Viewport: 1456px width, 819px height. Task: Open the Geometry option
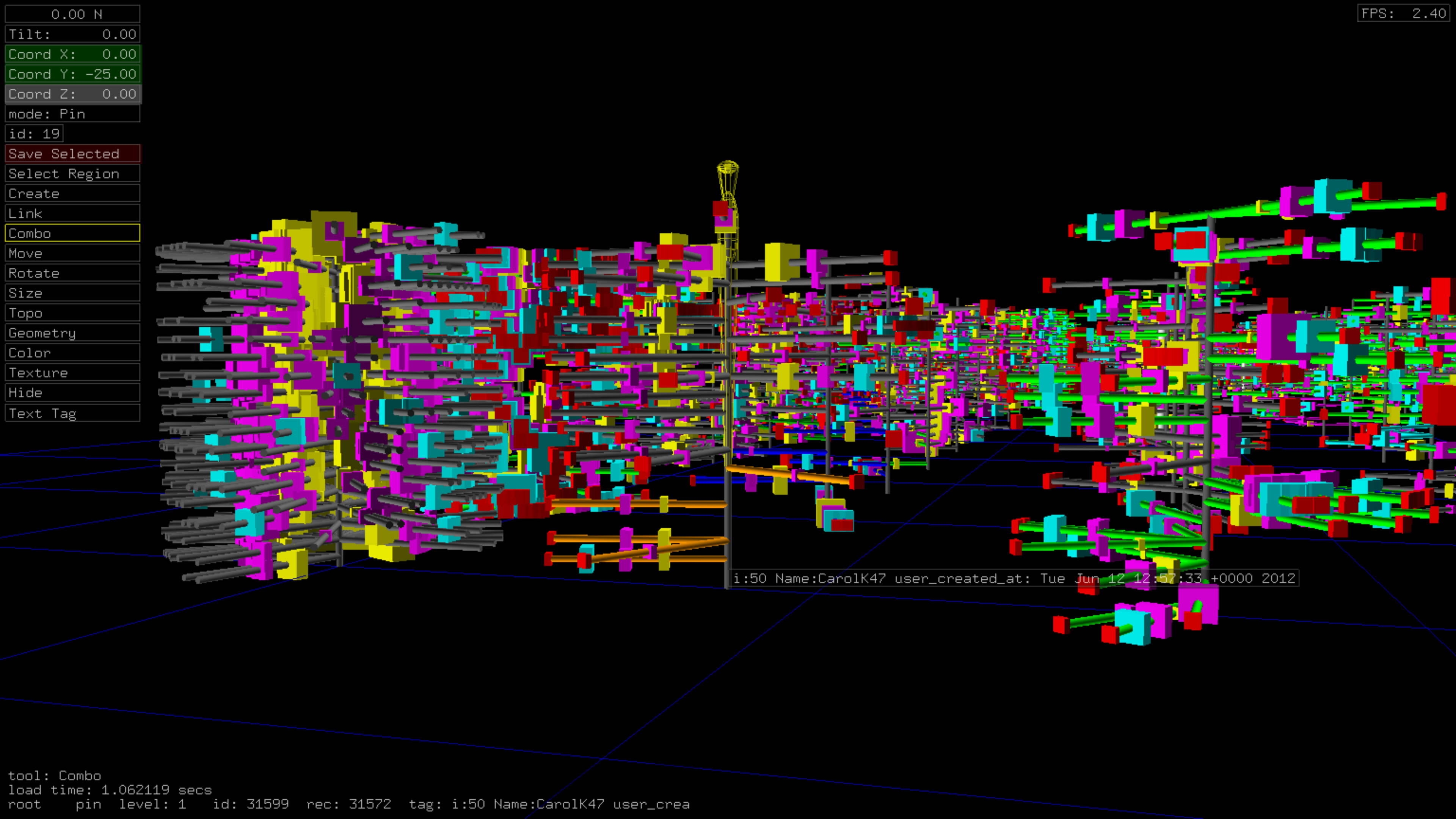tap(72, 333)
